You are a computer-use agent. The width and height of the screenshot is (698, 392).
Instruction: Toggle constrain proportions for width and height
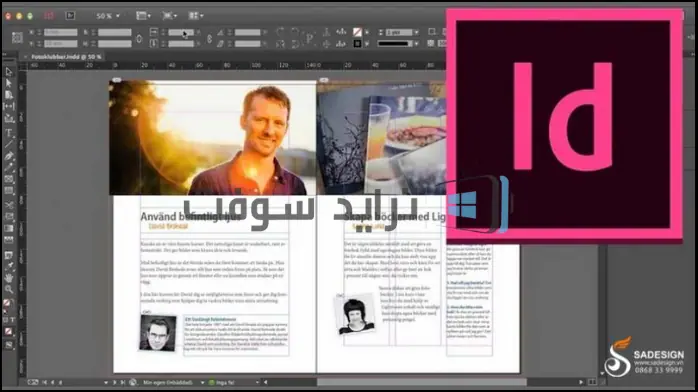click(139, 38)
